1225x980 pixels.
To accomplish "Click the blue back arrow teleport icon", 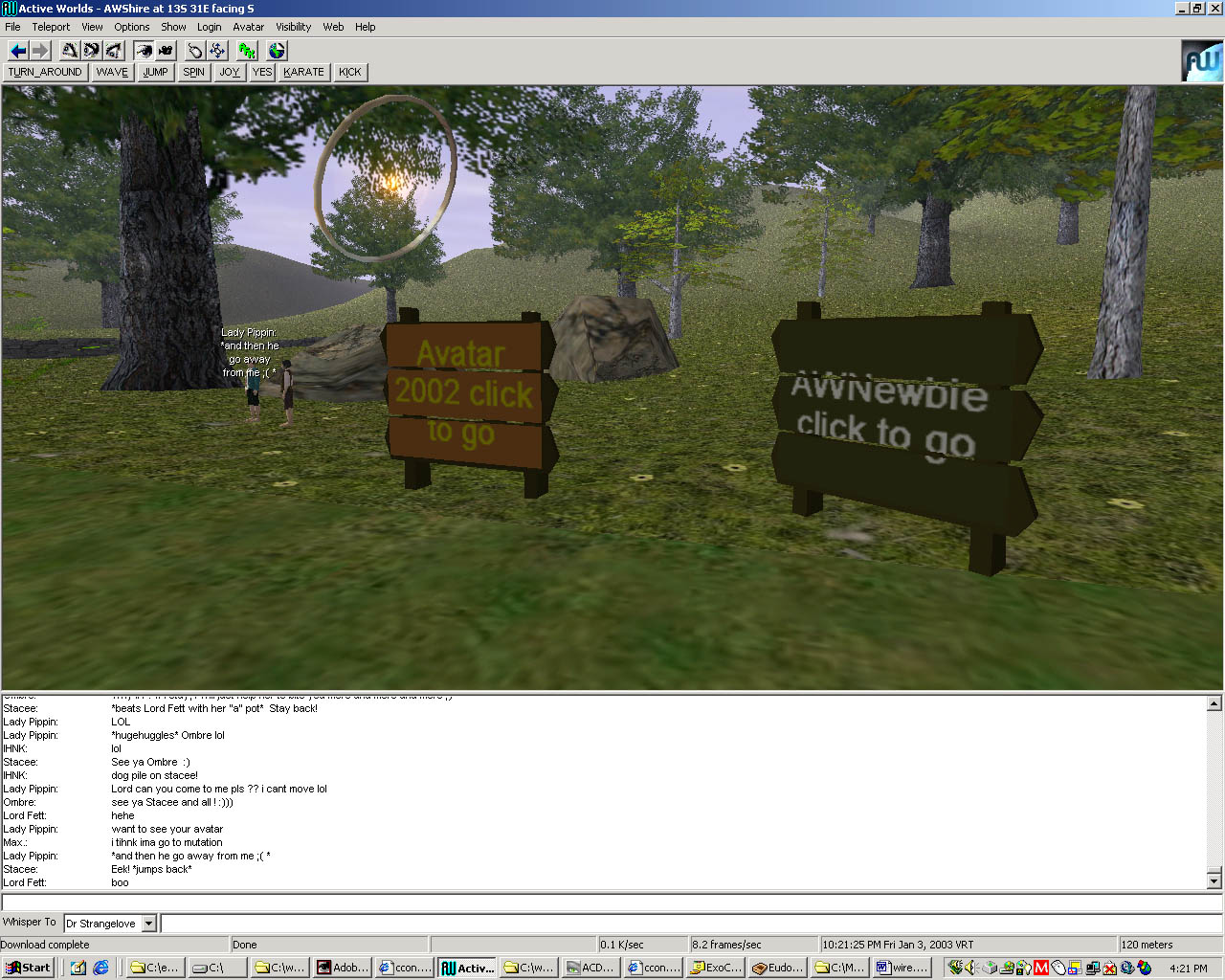I will (x=17, y=51).
